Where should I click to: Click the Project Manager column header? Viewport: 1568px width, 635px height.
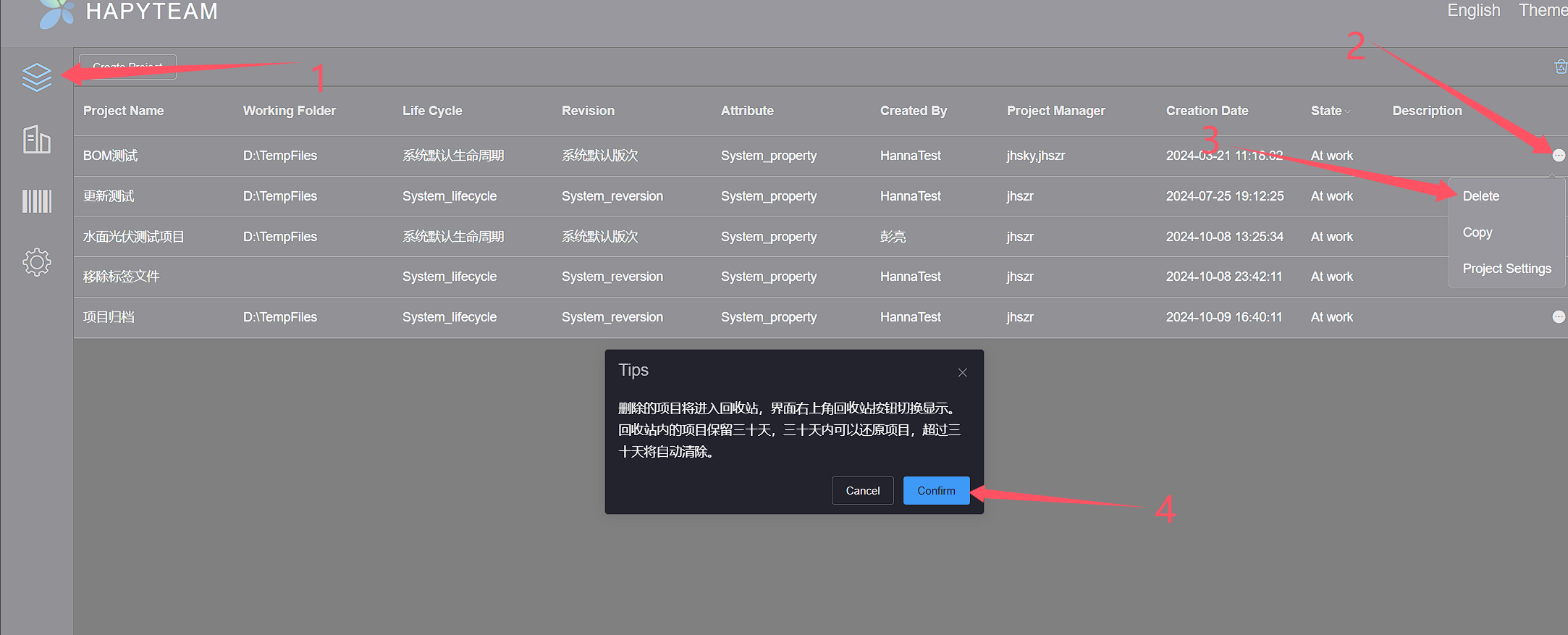click(1055, 111)
